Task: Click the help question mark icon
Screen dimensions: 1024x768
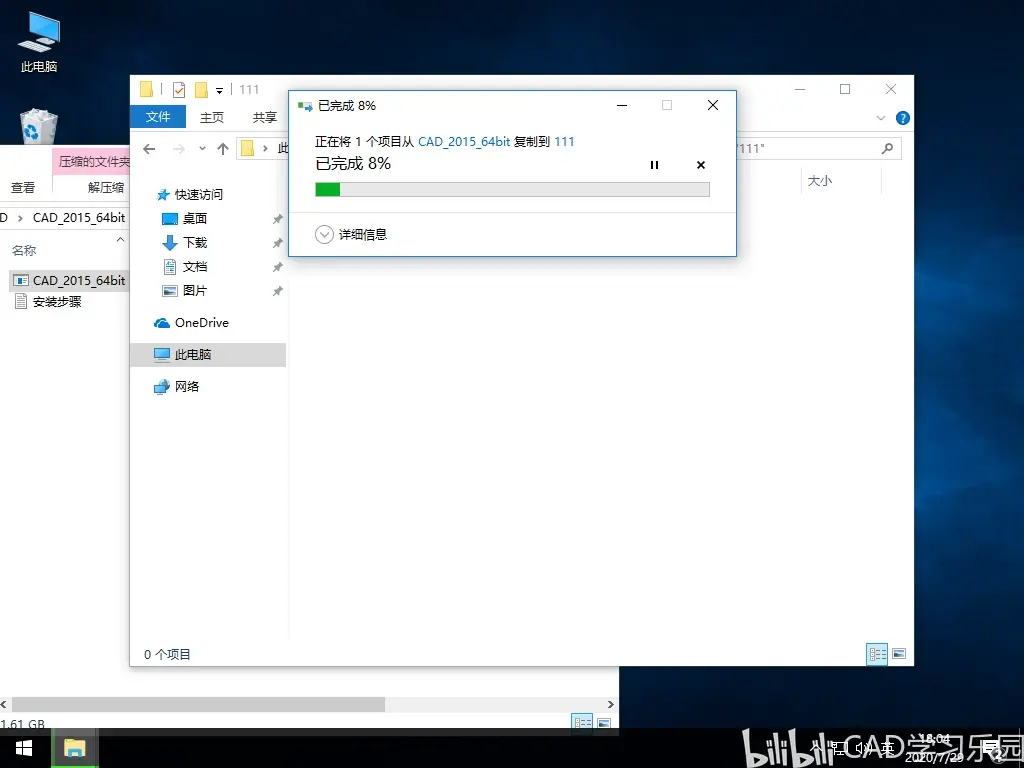Action: pyautogui.click(x=903, y=118)
